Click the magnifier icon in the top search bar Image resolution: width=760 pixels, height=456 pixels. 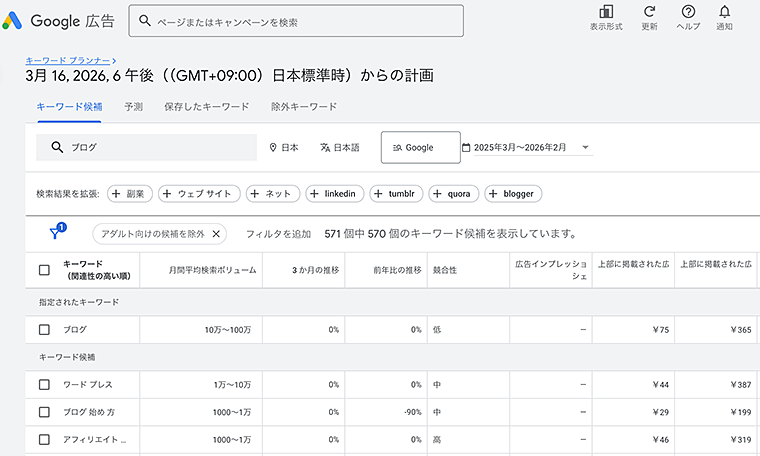click(x=144, y=21)
